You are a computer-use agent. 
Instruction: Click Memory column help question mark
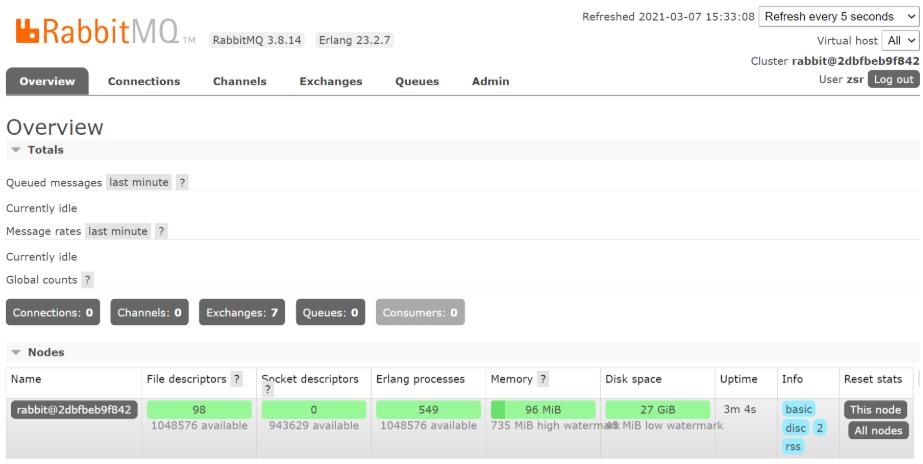coord(543,379)
